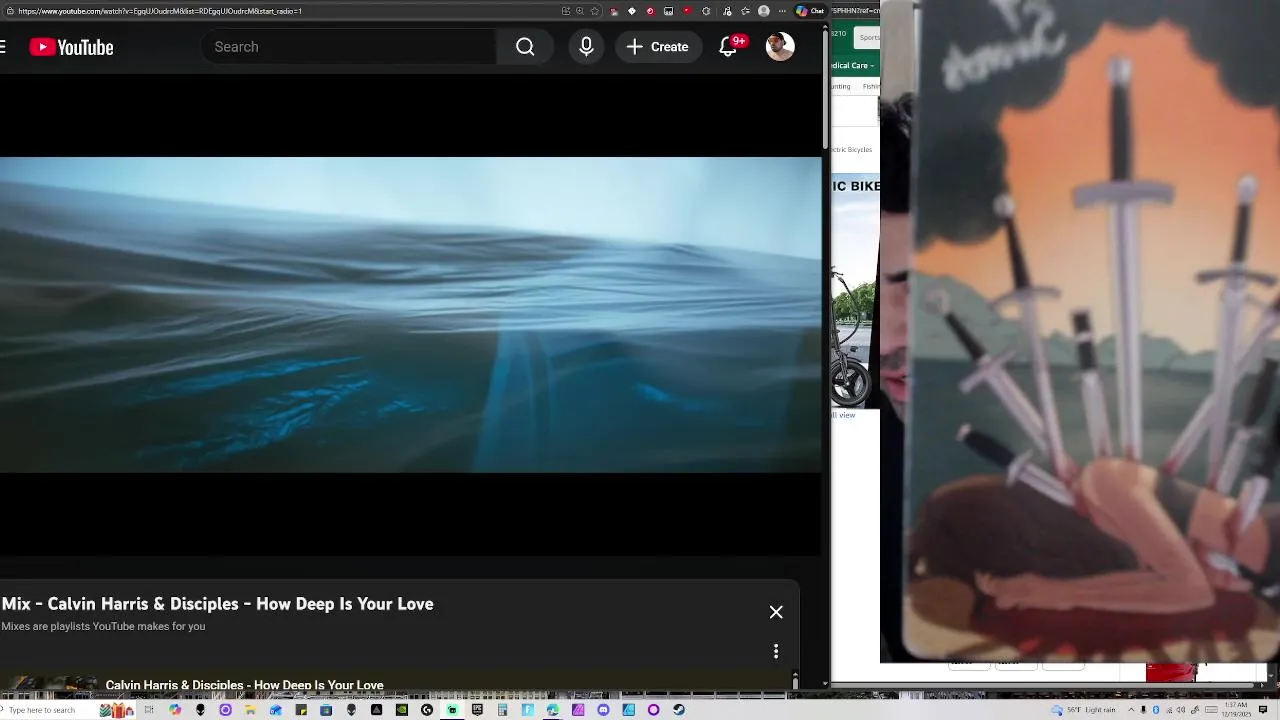Click the Sports search box in background window
1280x720 pixels.
coord(867,37)
